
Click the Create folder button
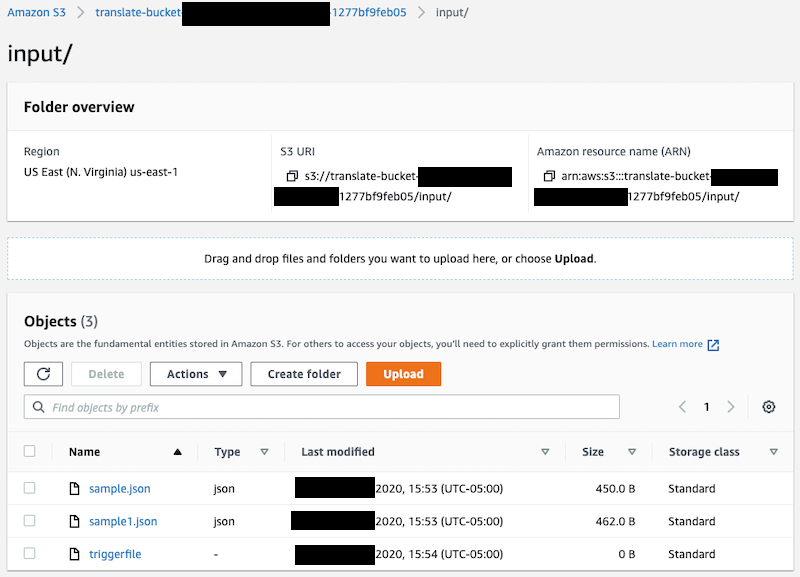[304, 374]
